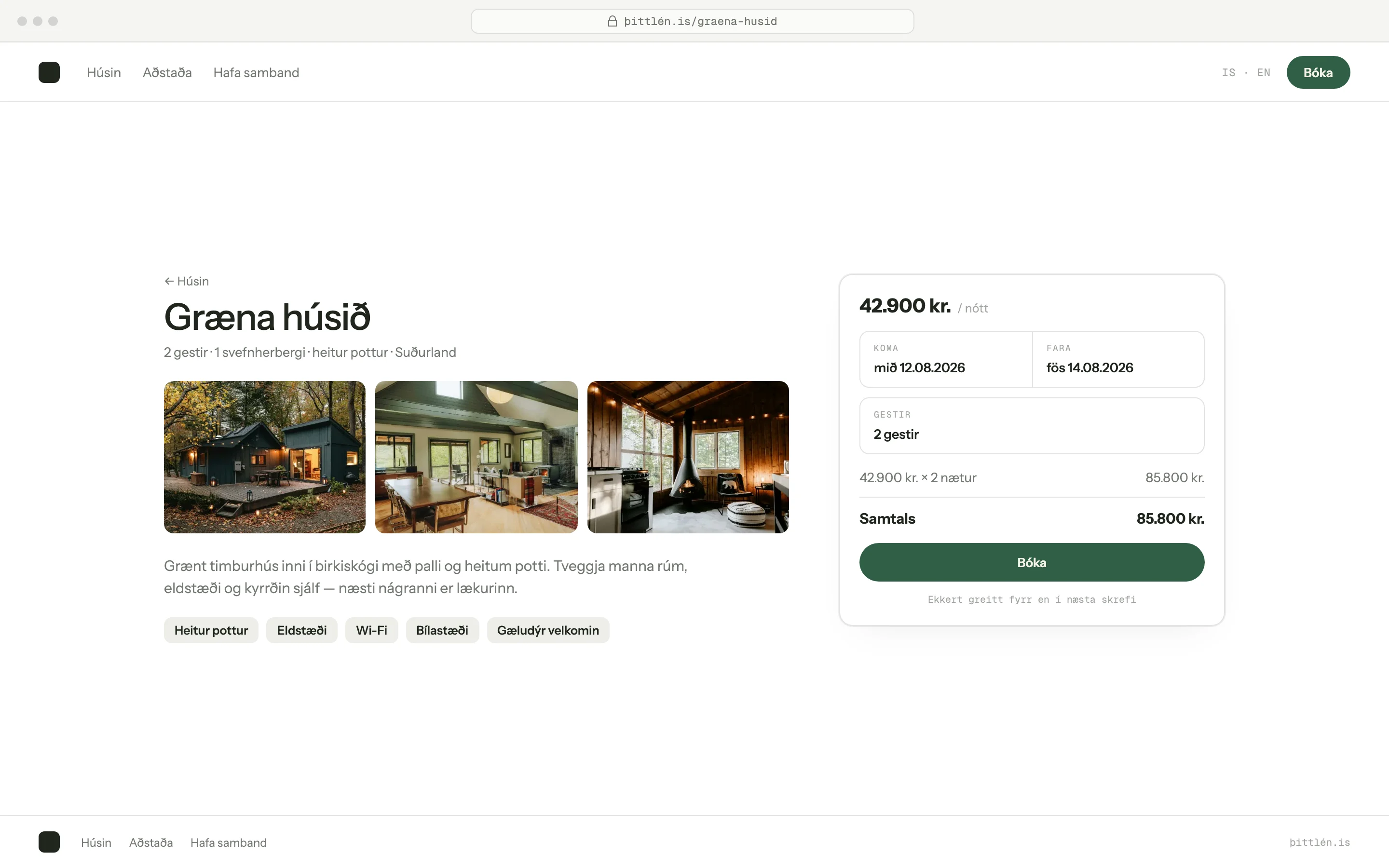The image size is (1389, 868).
Task: Switch language to IS
Action: (1228, 72)
